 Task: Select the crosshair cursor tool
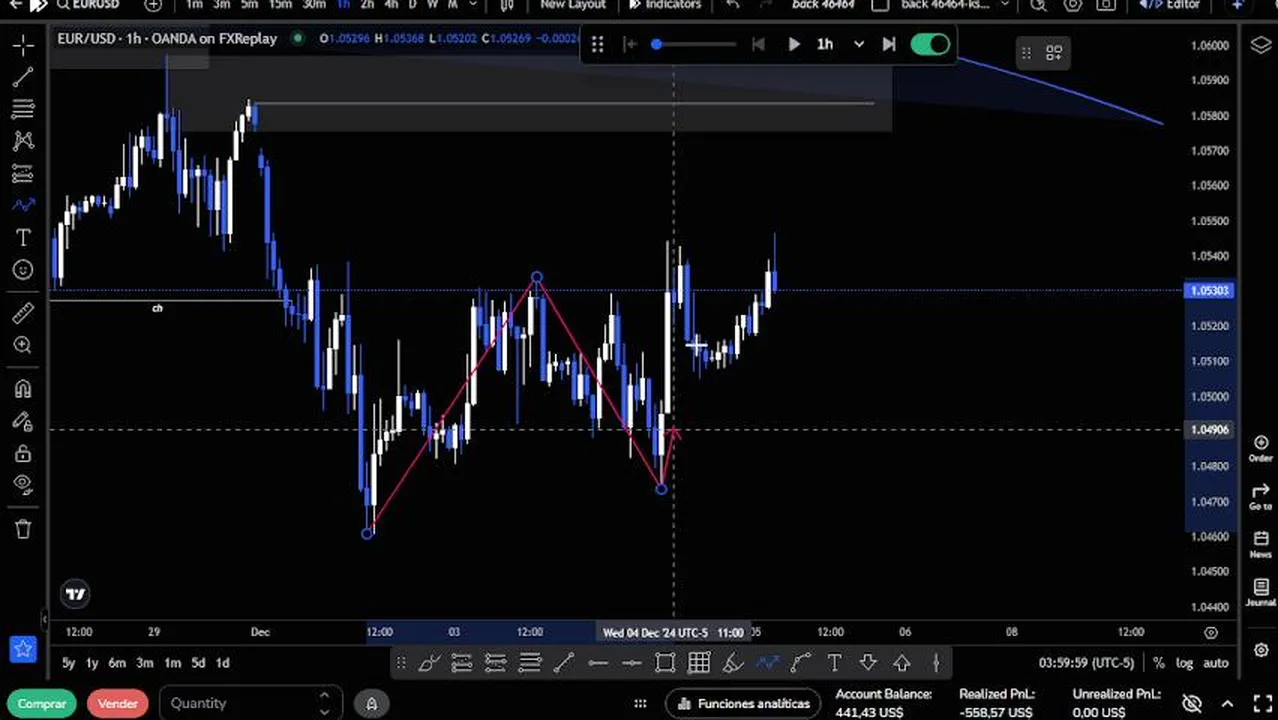tap(23, 45)
